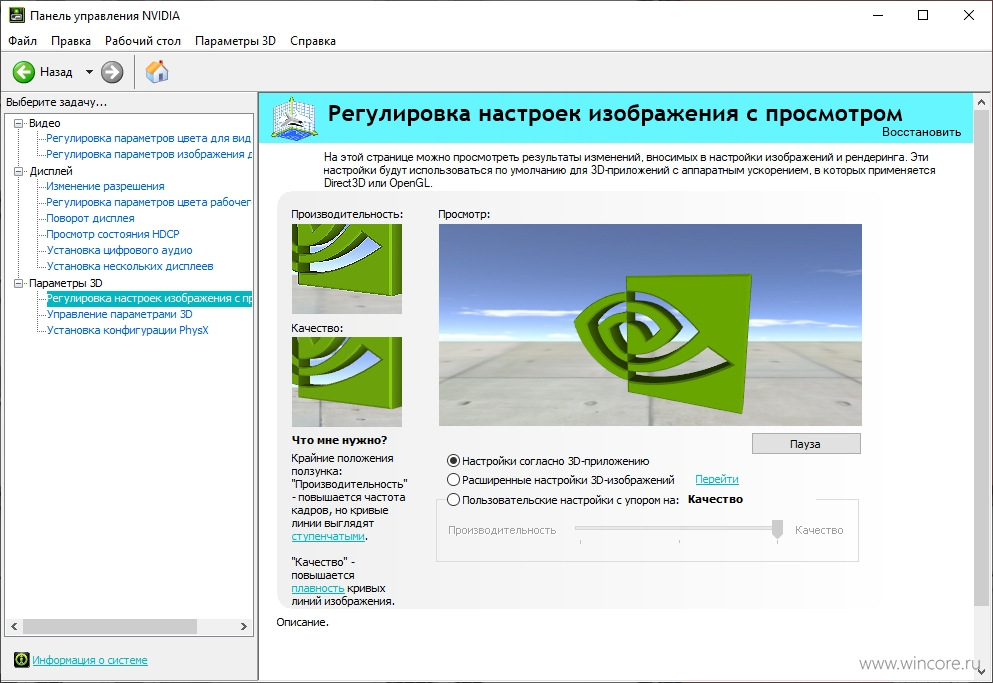Select Регулировка параметров цвета для видео
The height and width of the screenshot is (683, 993).
[x=149, y=138]
